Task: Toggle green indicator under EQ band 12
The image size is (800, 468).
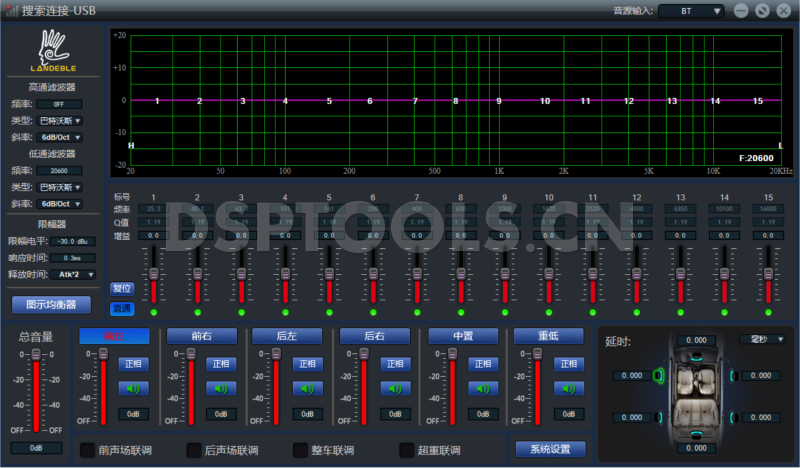Action: coord(636,312)
